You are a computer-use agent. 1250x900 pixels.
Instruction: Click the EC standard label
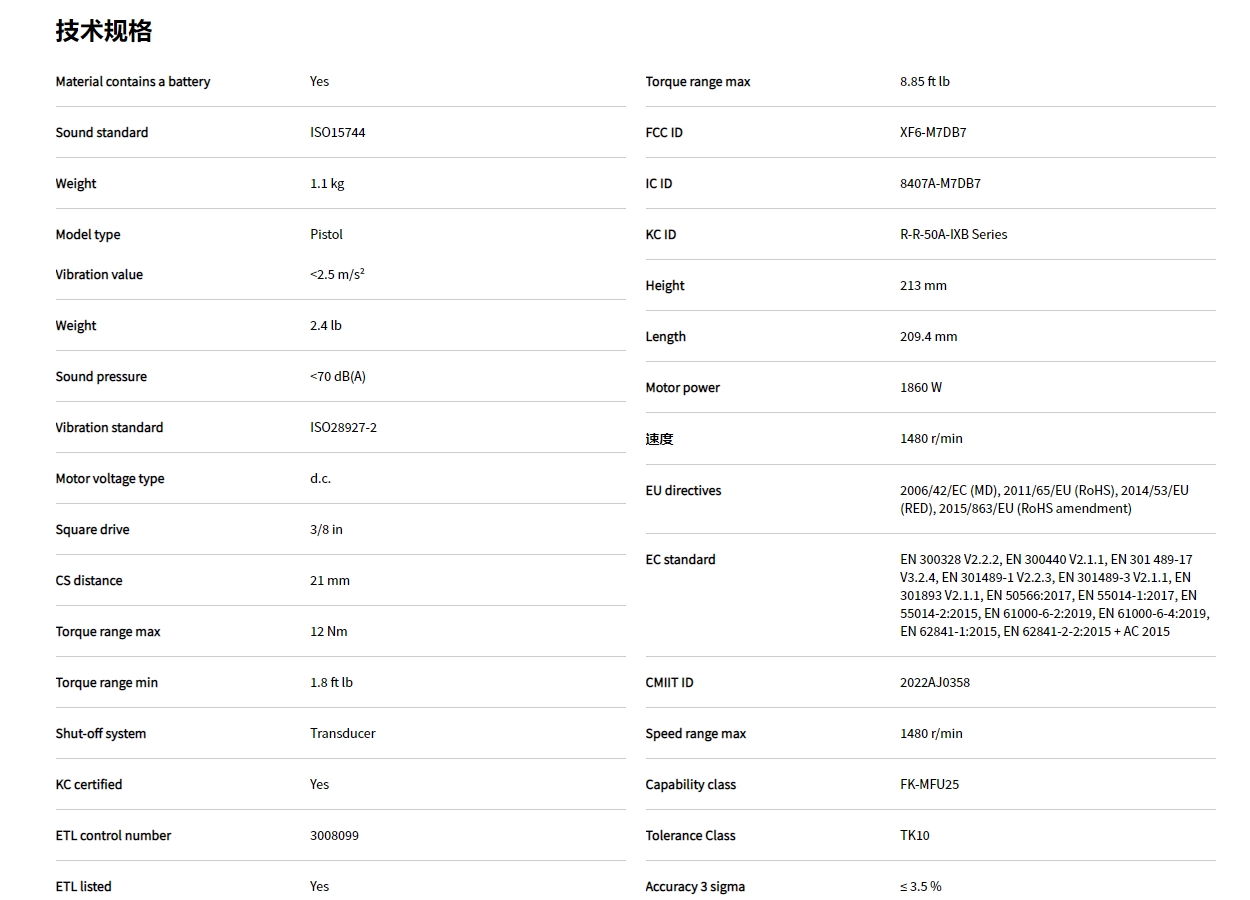point(680,559)
